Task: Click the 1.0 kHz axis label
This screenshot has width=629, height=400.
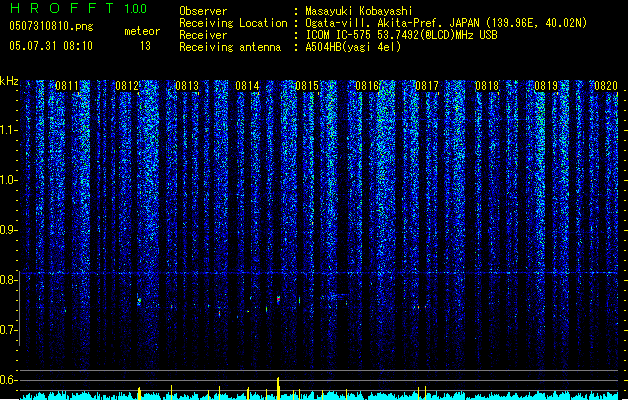Action: click(8, 180)
